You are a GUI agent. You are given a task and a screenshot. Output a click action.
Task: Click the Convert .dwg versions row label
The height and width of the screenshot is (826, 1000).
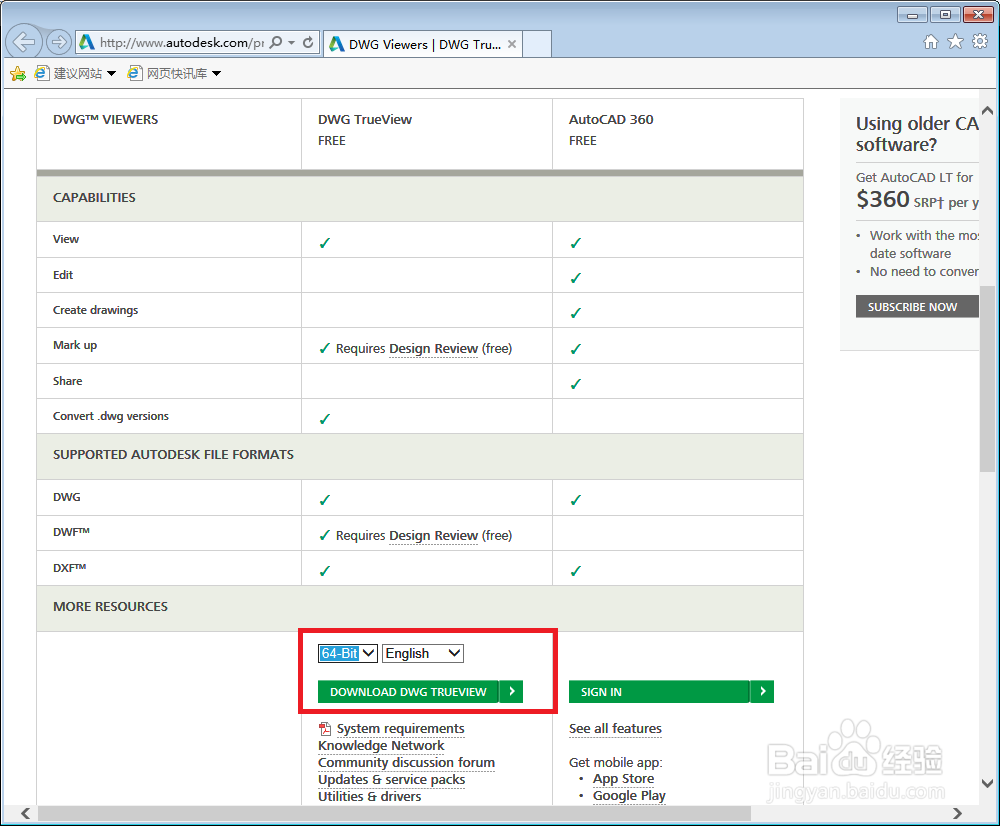coord(111,416)
